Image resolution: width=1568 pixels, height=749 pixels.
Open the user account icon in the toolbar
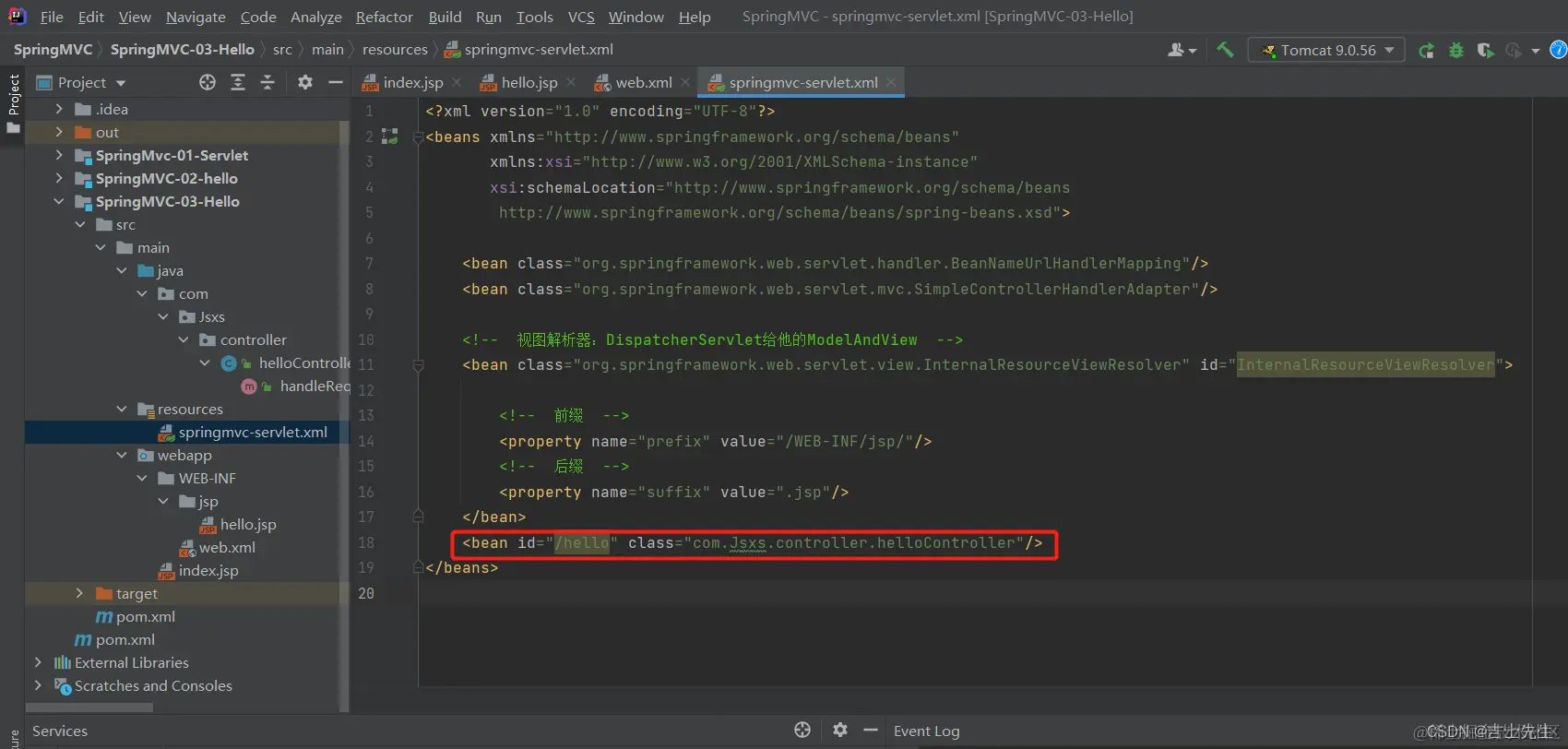click(1182, 50)
